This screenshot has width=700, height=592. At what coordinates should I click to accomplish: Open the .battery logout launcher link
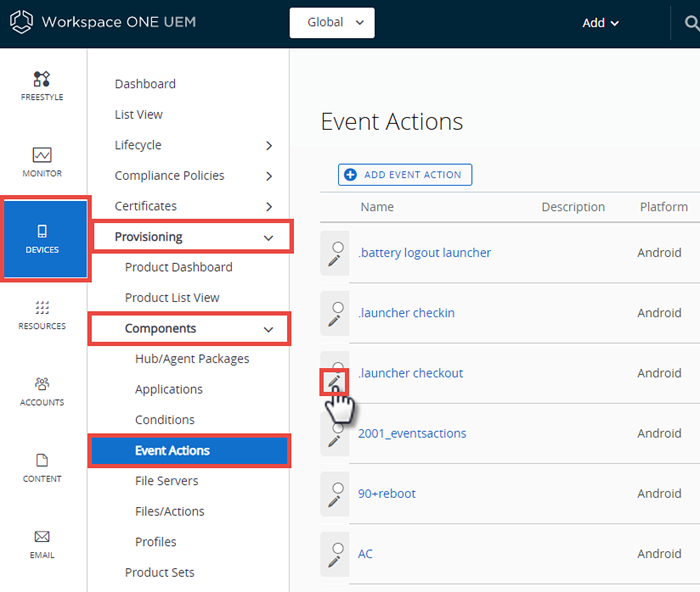[x=424, y=253]
